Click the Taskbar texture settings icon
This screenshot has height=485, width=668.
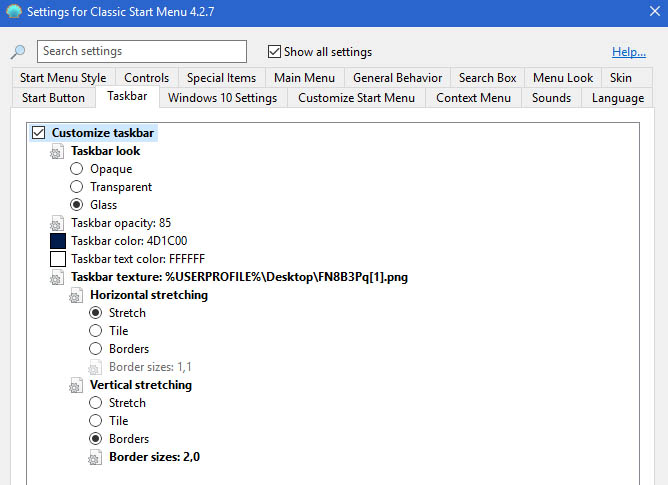point(58,278)
